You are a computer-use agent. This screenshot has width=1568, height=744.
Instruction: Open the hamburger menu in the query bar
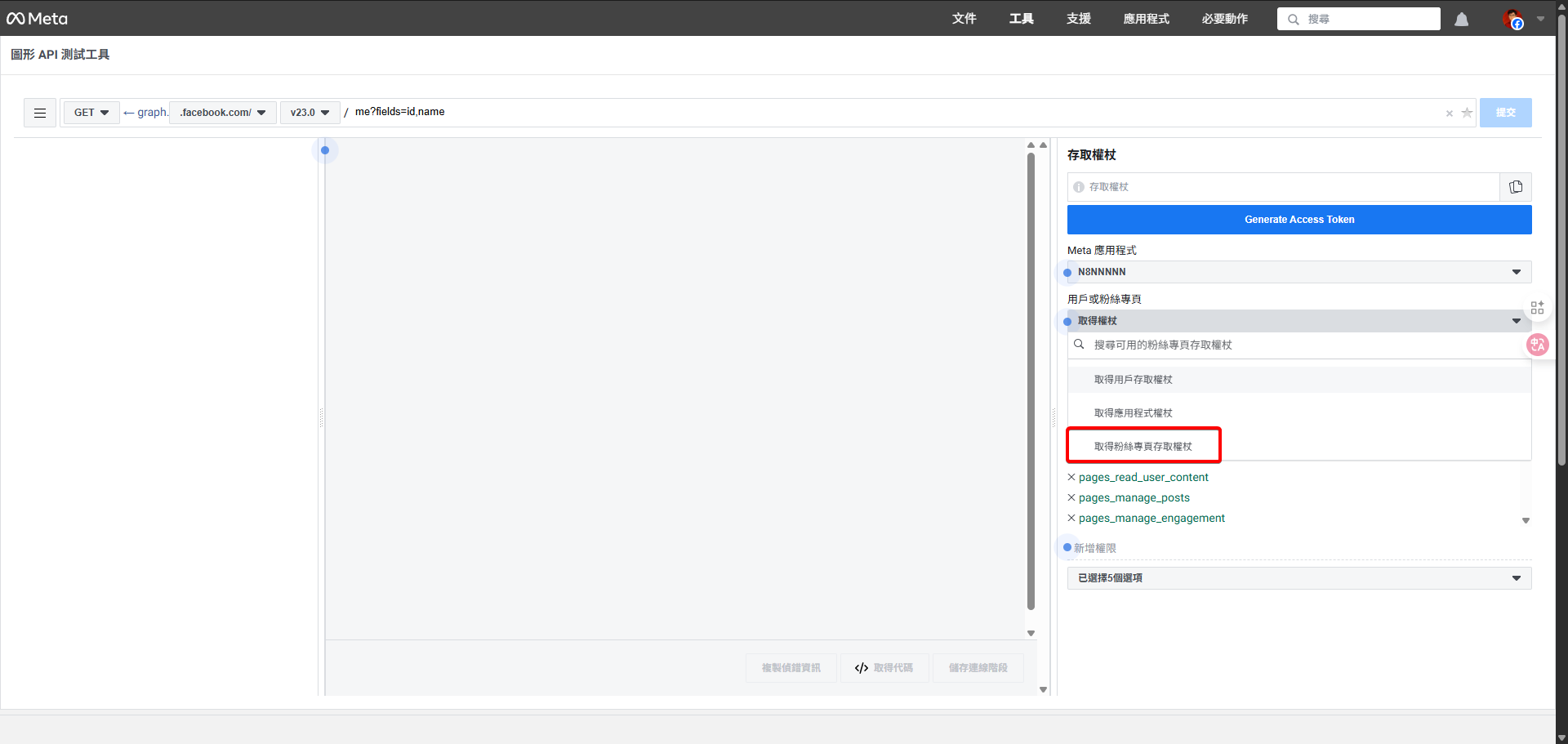(x=39, y=113)
